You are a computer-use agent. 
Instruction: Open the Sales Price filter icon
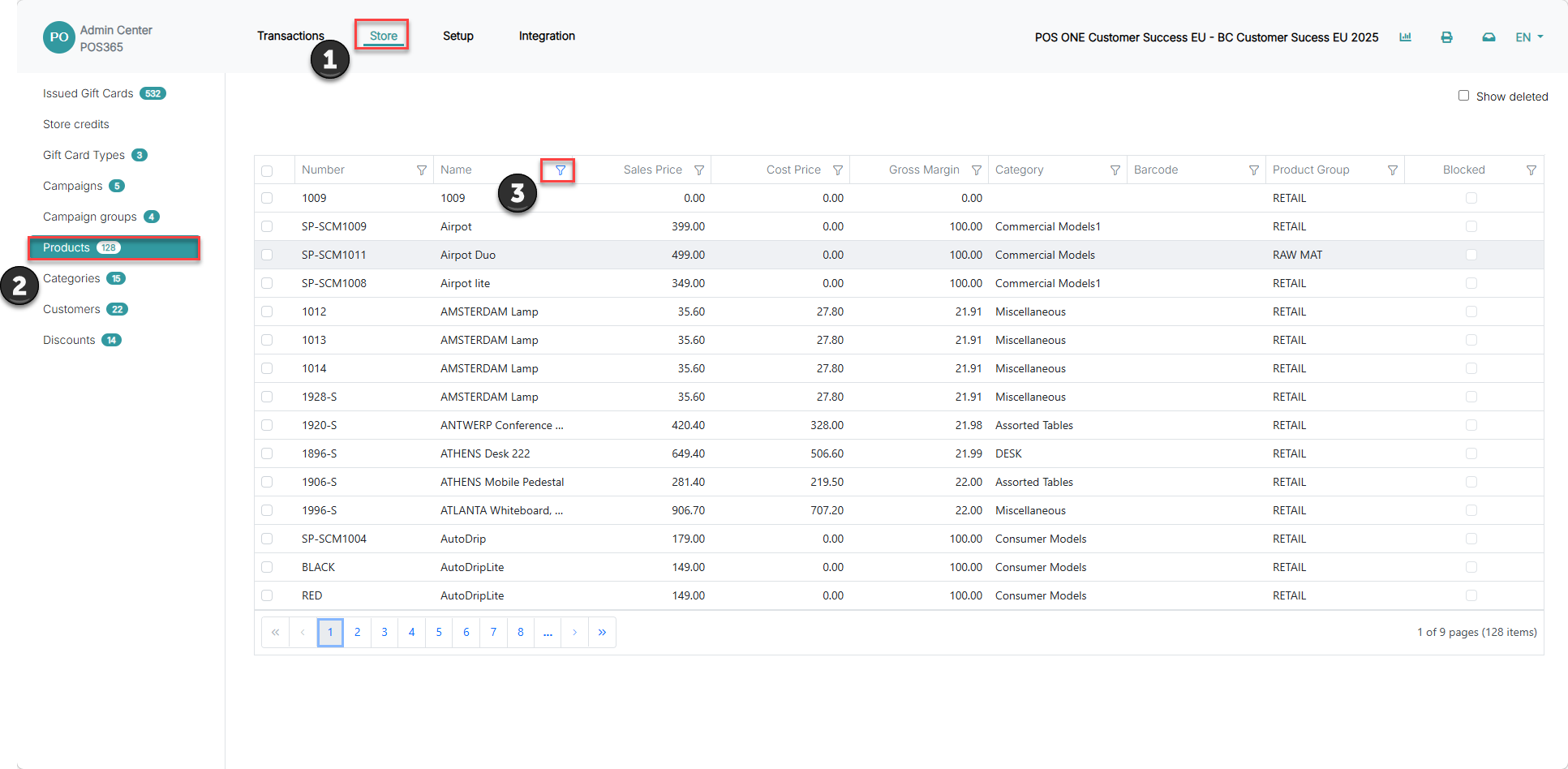(x=698, y=170)
